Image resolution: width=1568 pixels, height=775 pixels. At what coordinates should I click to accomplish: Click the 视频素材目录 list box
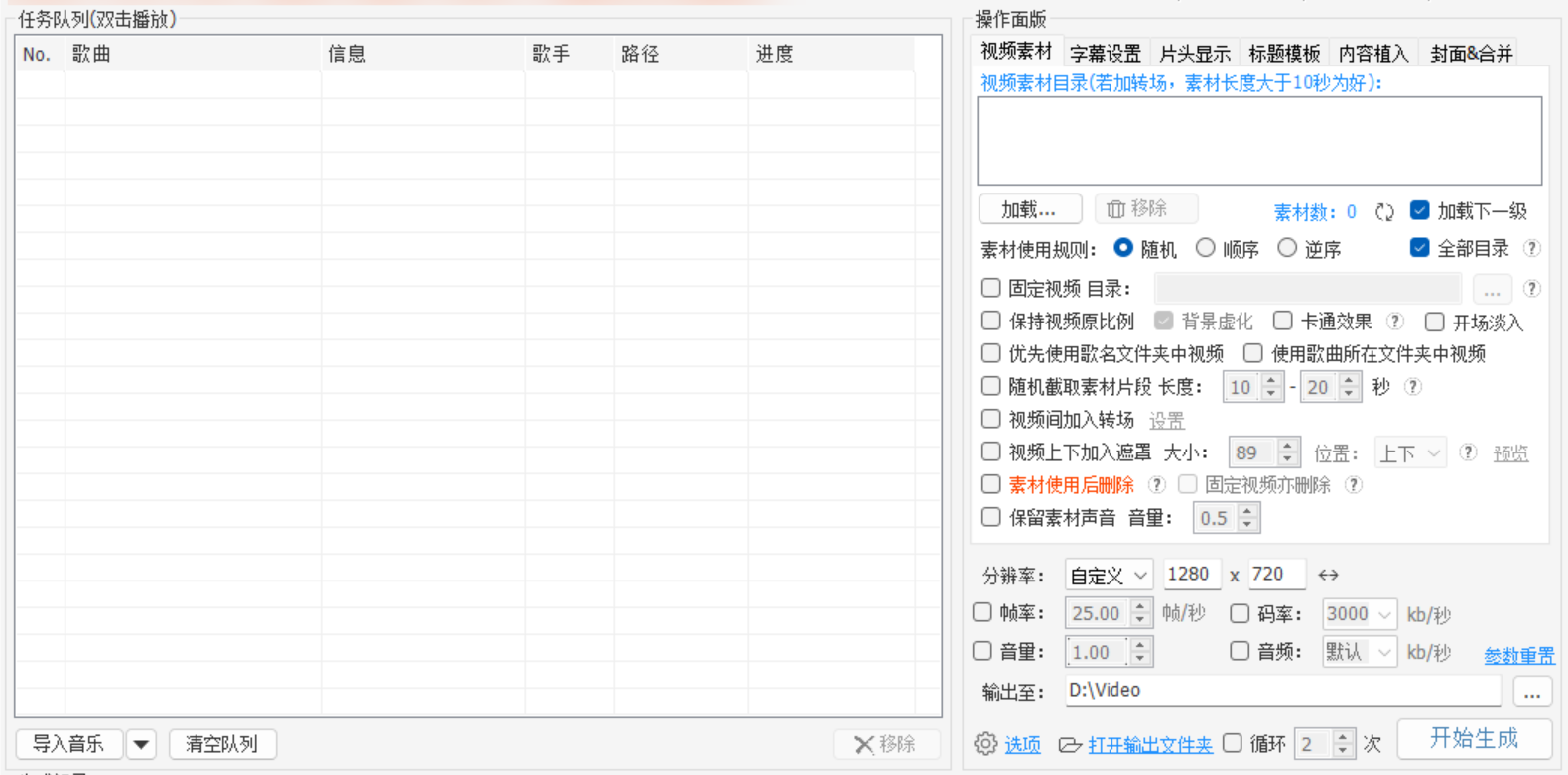(x=1259, y=141)
